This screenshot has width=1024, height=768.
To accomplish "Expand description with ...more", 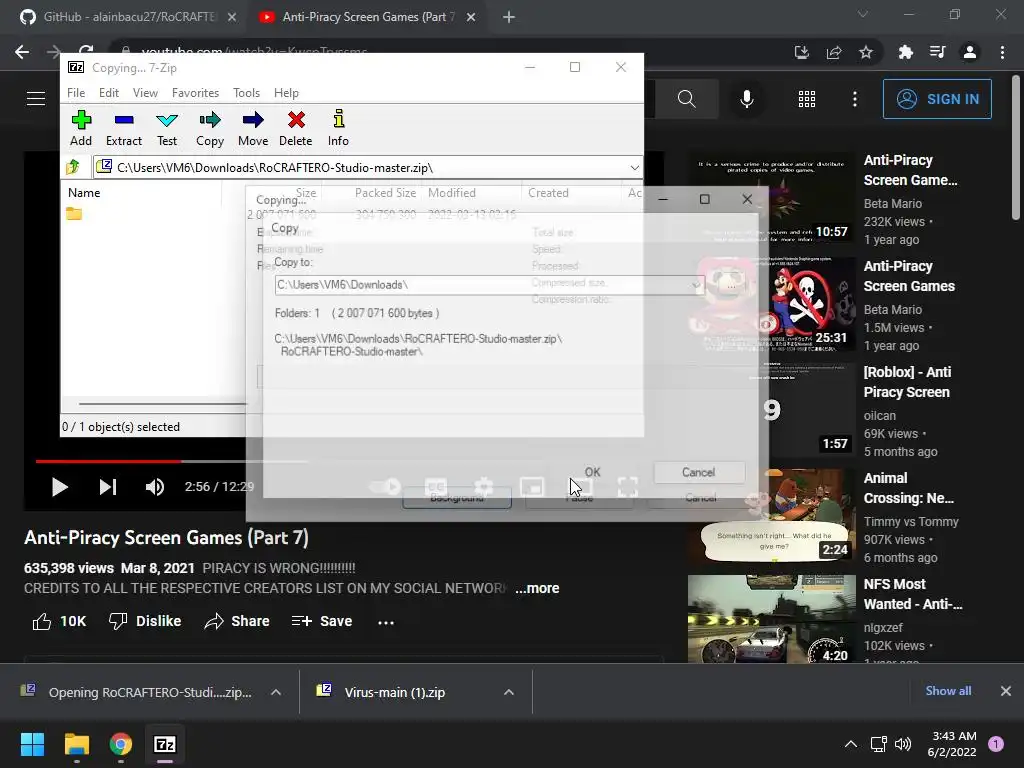I will (537, 588).
